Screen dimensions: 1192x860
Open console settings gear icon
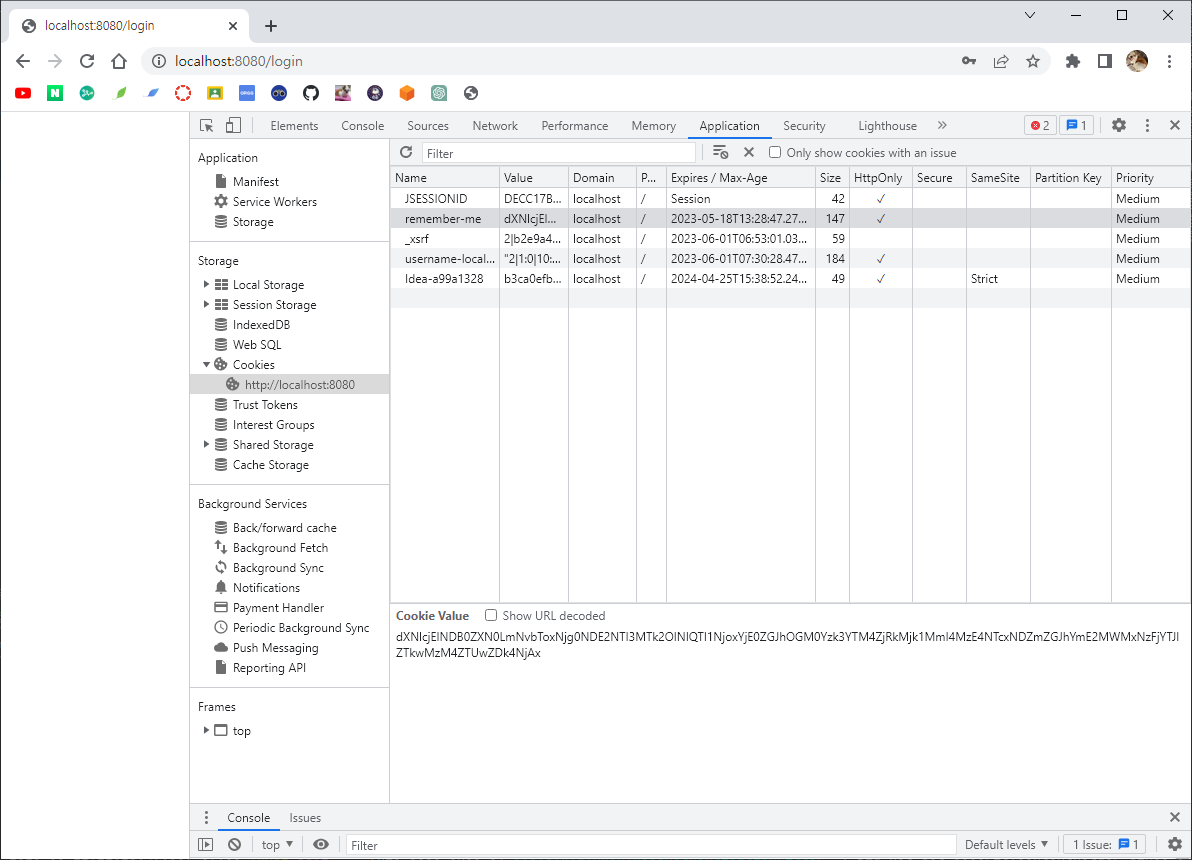click(1175, 844)
